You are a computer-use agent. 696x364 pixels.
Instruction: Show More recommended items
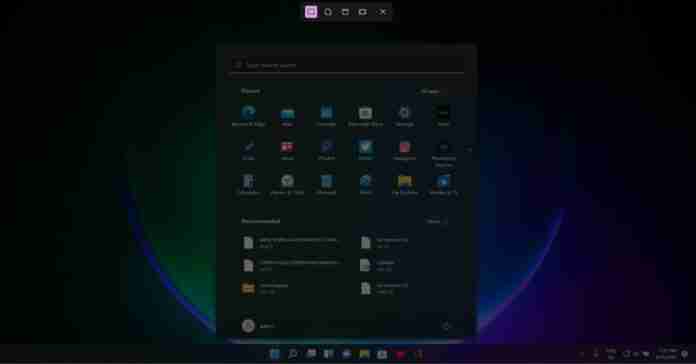pos(436,221)
